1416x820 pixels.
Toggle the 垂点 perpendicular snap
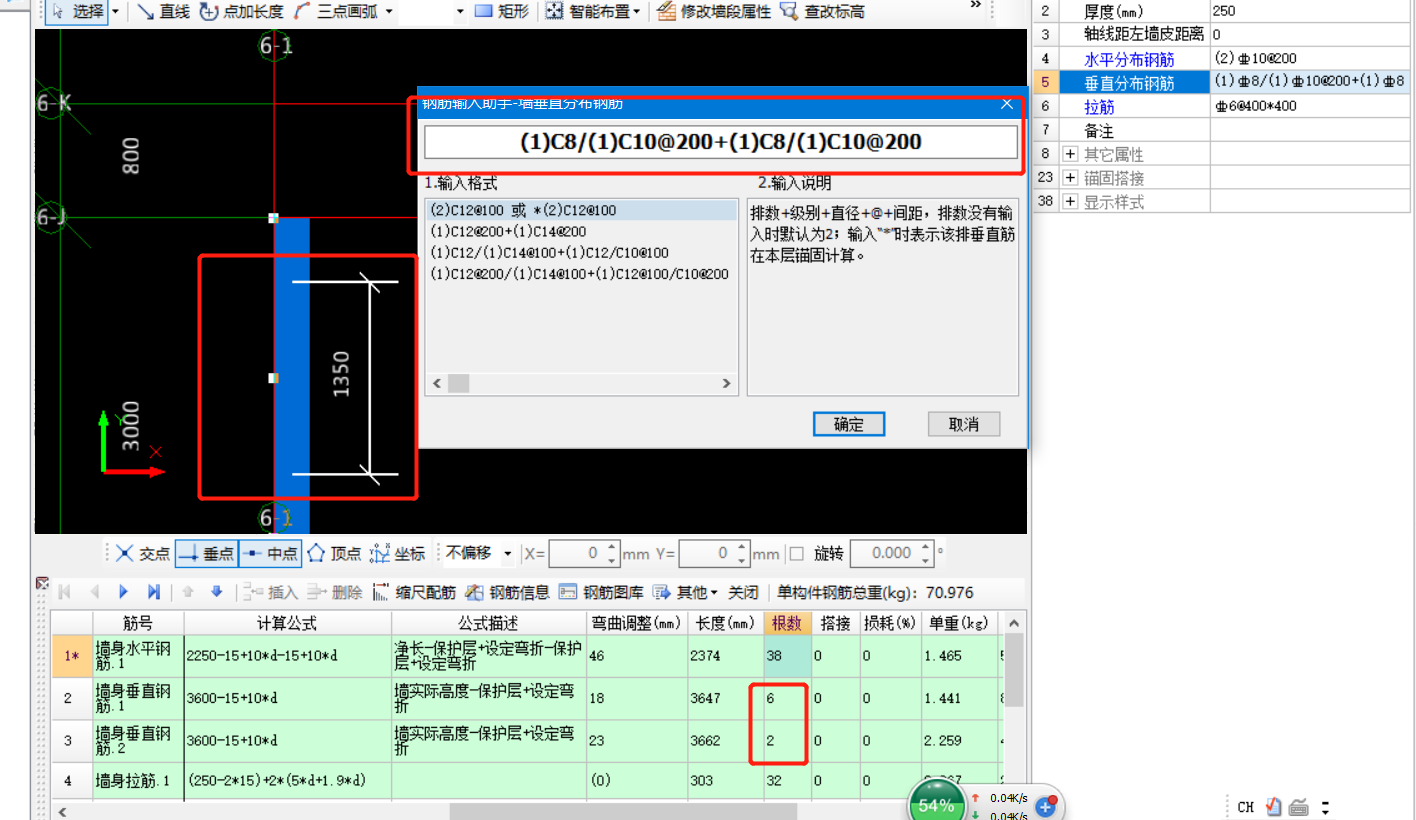206,553
